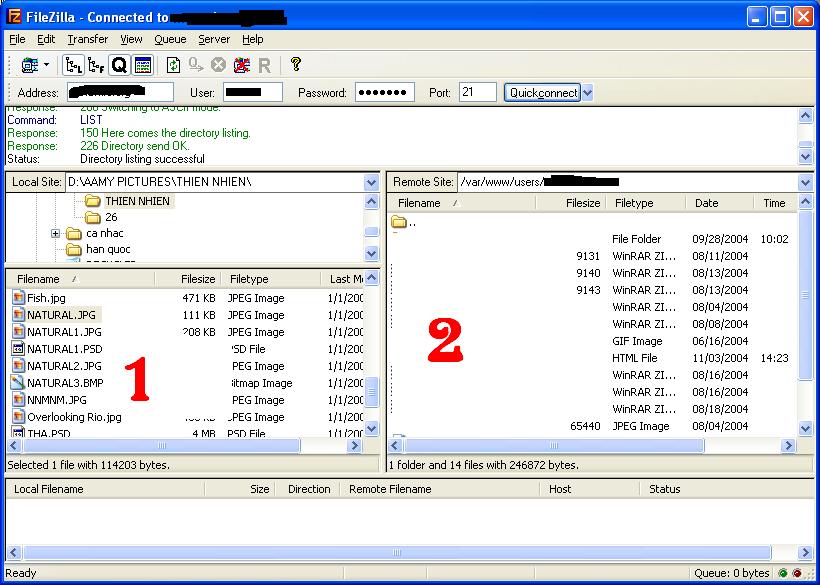
Task: Sort remote files by Filetype column header
Action: pyautogui.click(x=646, y=203)
